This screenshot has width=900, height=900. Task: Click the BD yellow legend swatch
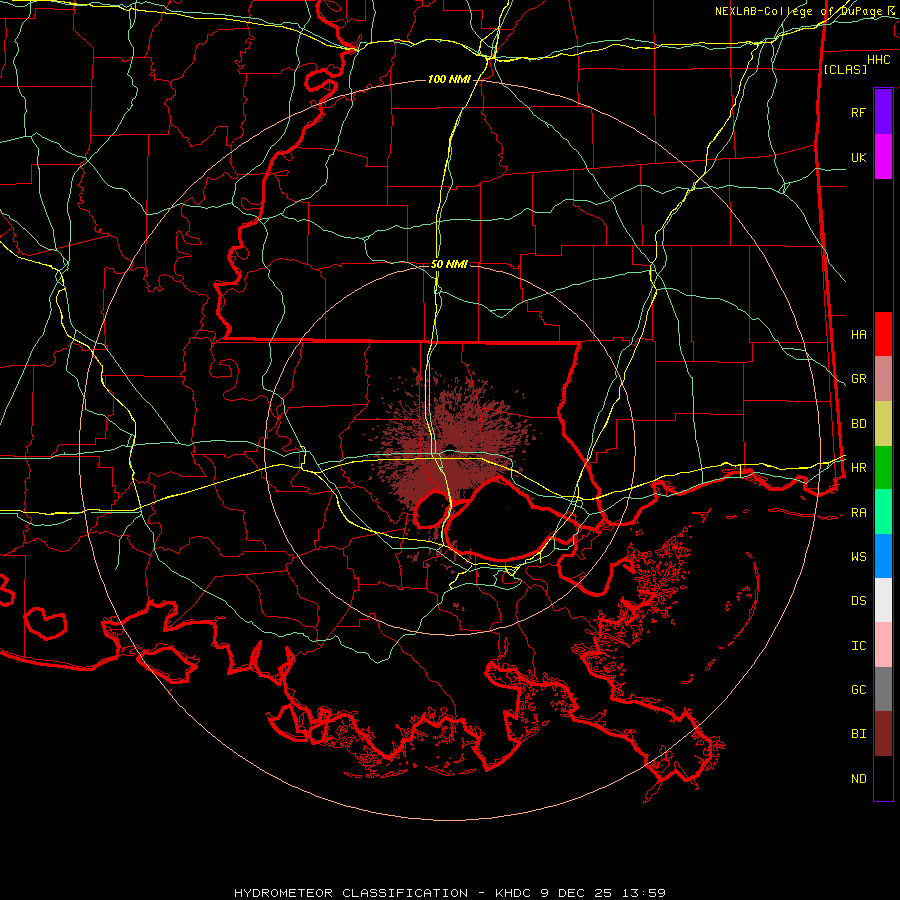tap(883, 424)
